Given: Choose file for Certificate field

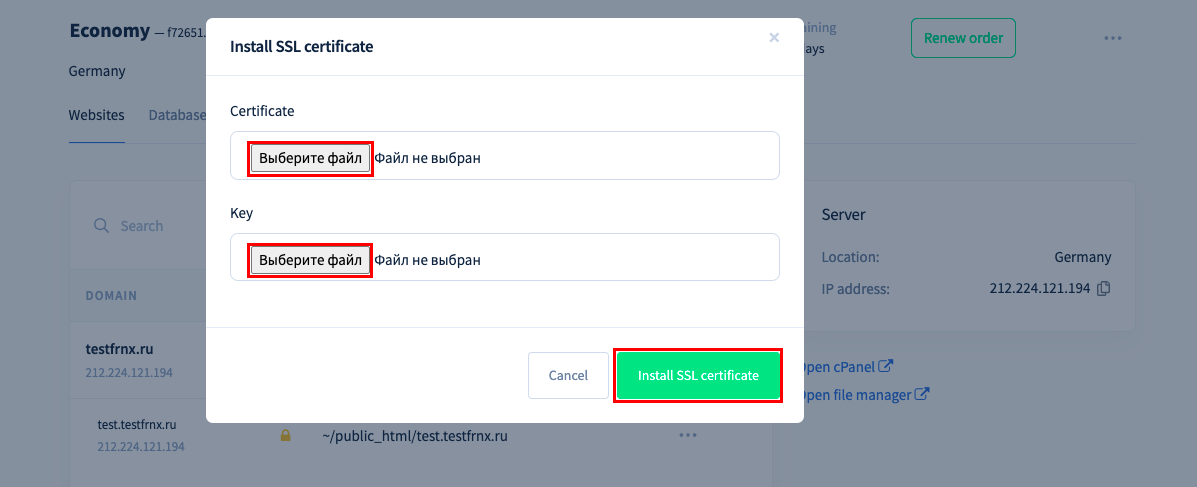Looking at the screenshot, I should (311, 159).
